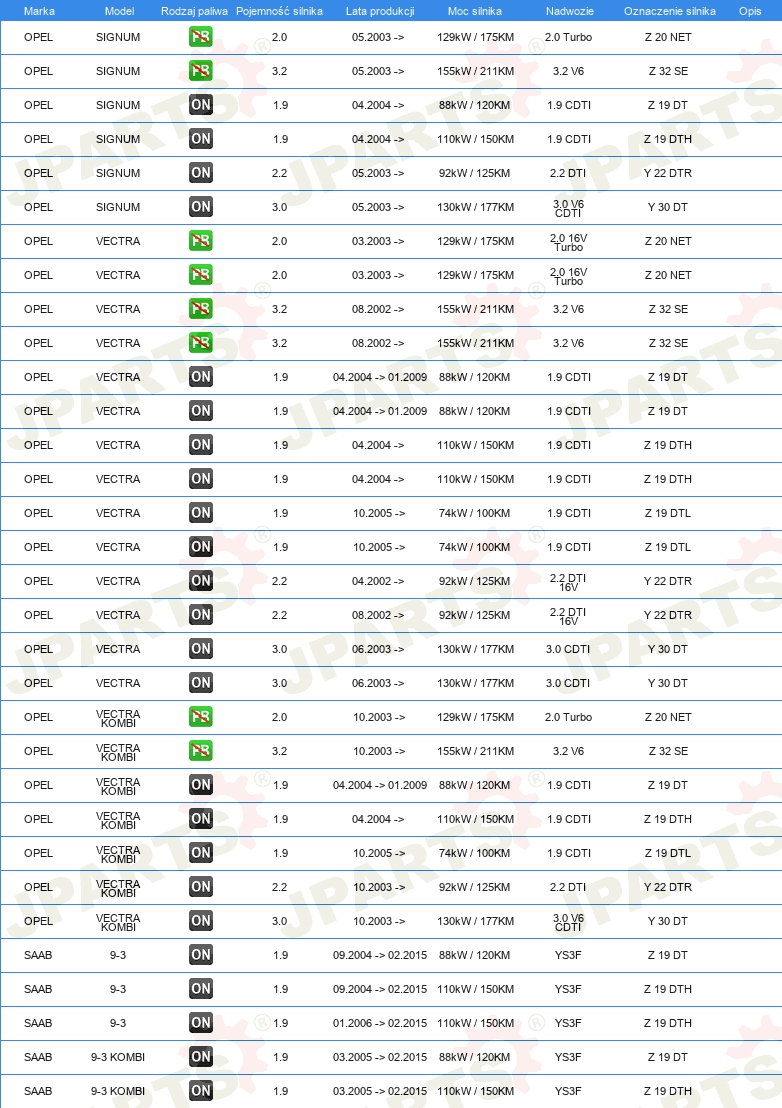Click diesel icon in VECTRA KOMBI Z 19 DT row
The image size is (782, 1108).
click(x=201, y=784)
